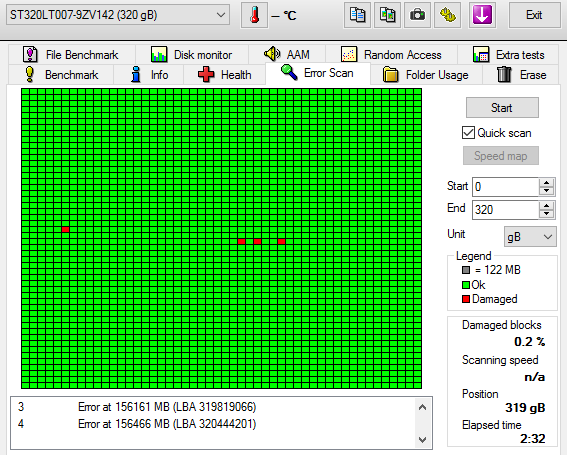Image resolution: width=567 pixels, height=455 pixels.
Task: Open the Health tab with red cross
Action: [x=225, y=75]
